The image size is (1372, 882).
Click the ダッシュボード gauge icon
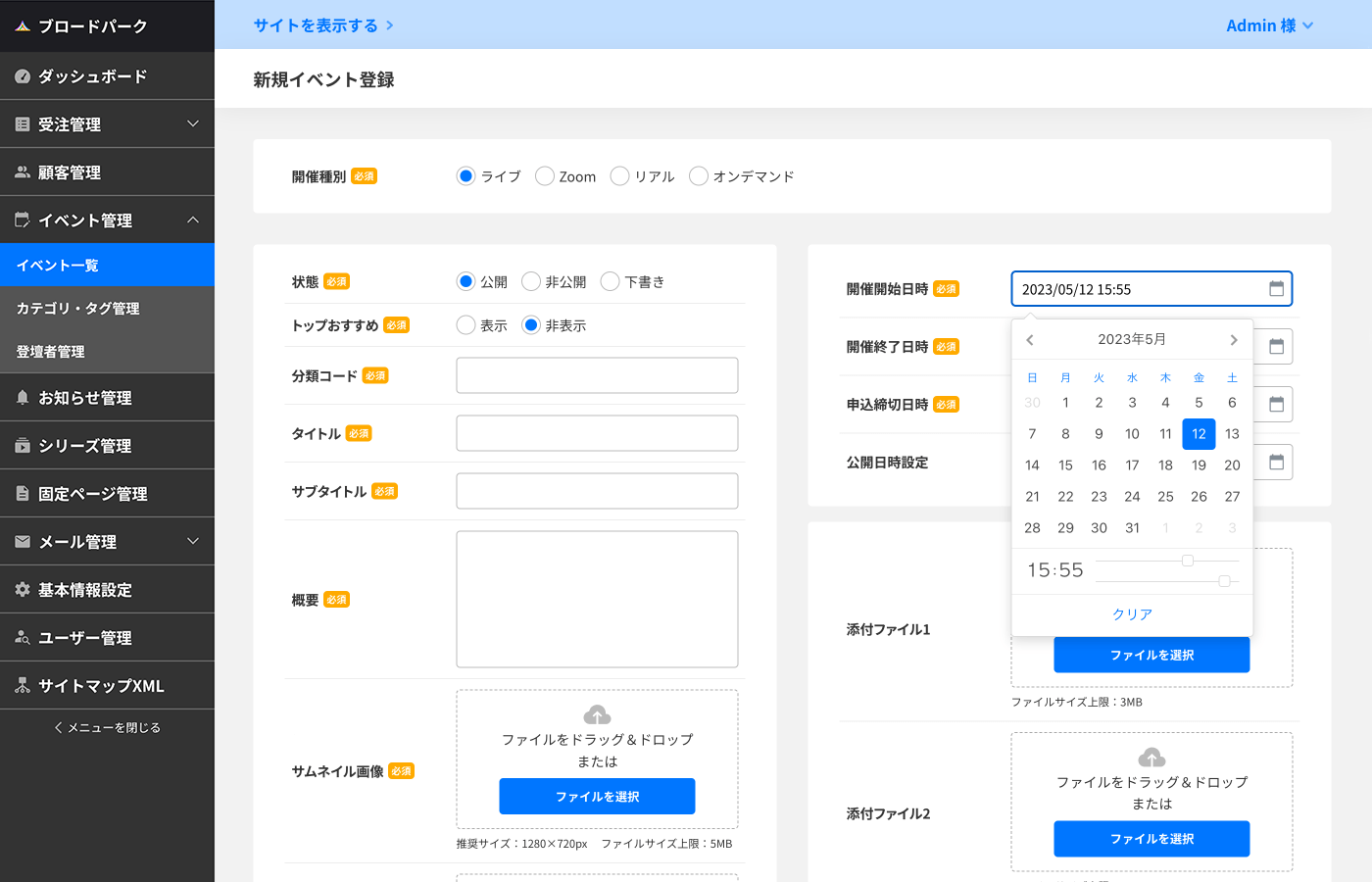pyautogui.click(x=23, y=76)
